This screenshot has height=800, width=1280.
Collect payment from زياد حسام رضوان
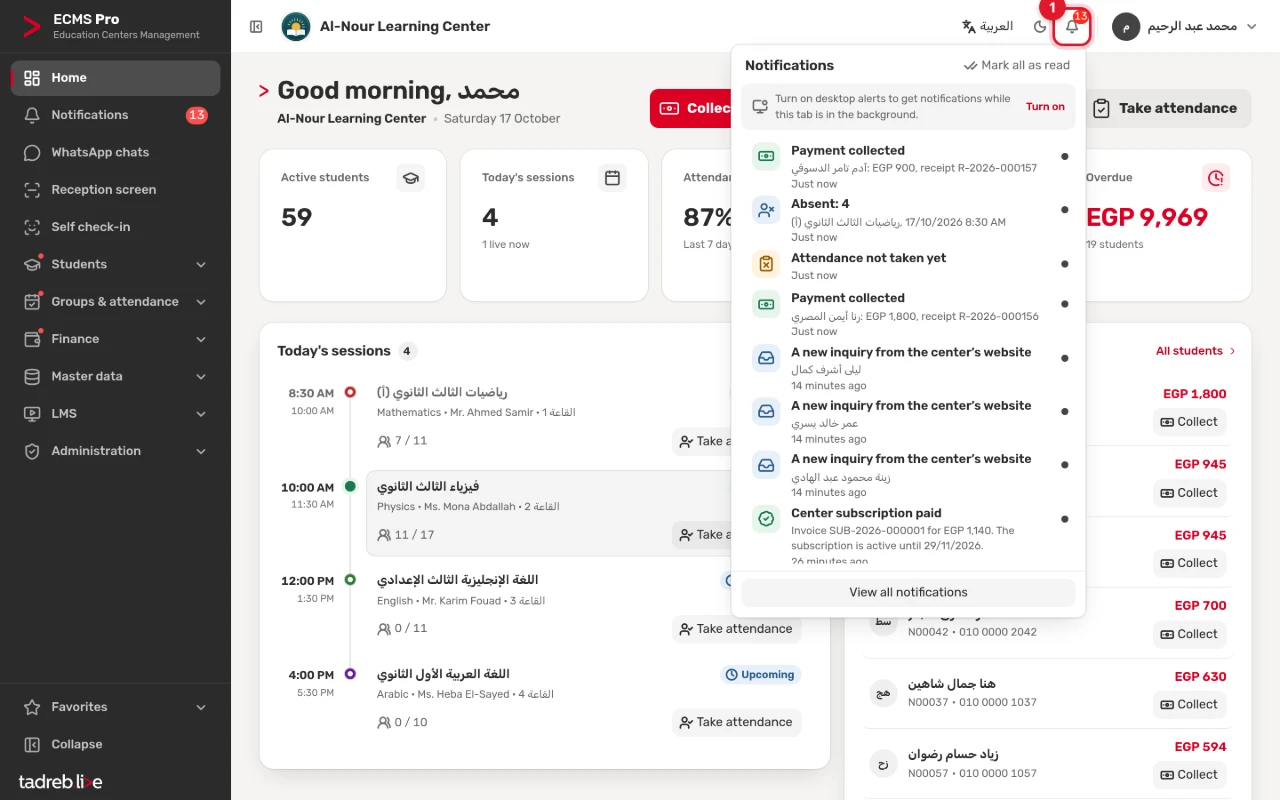coord(1189,775)
